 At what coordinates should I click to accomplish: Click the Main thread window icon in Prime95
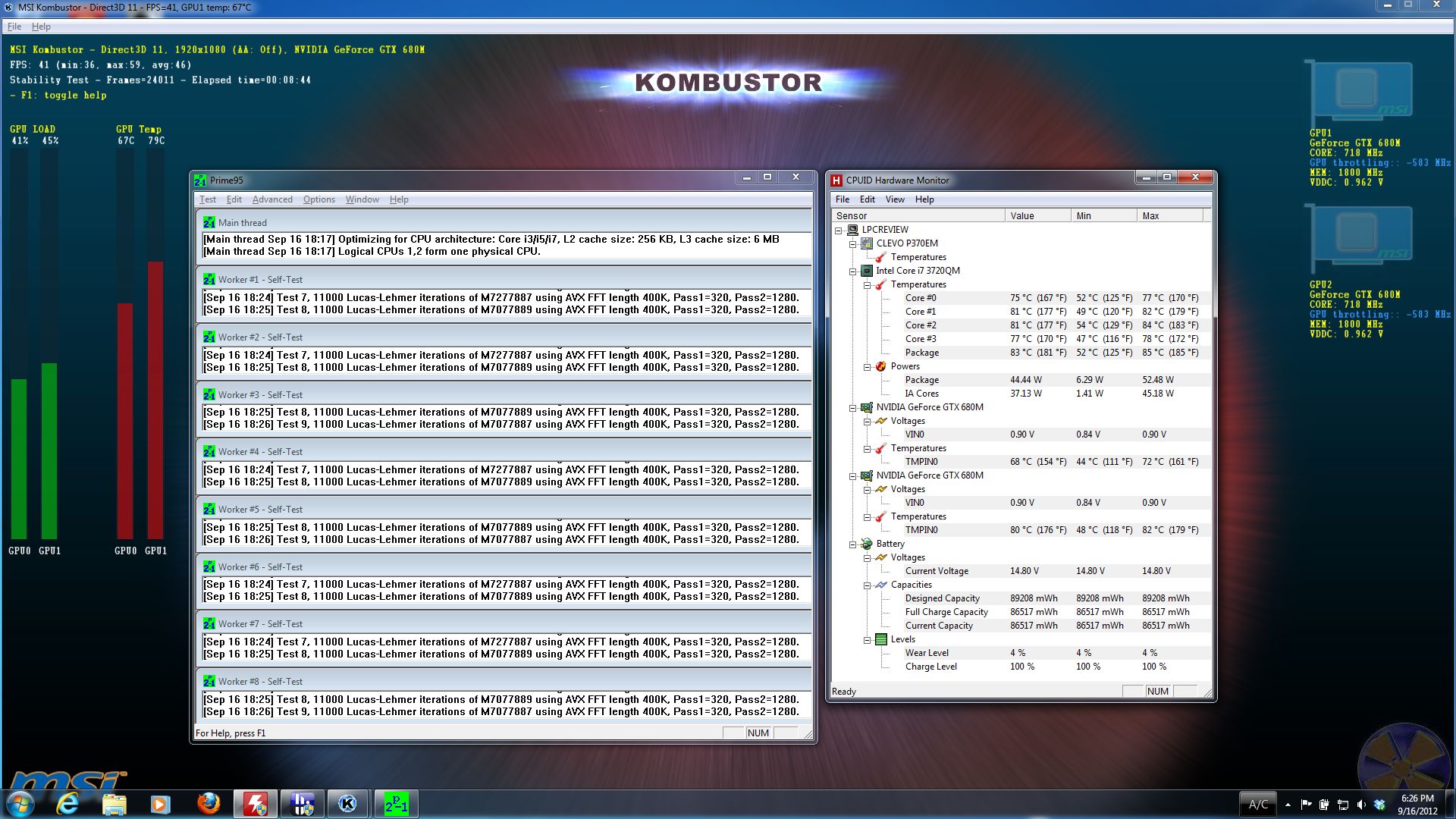(x=209, y=223)
